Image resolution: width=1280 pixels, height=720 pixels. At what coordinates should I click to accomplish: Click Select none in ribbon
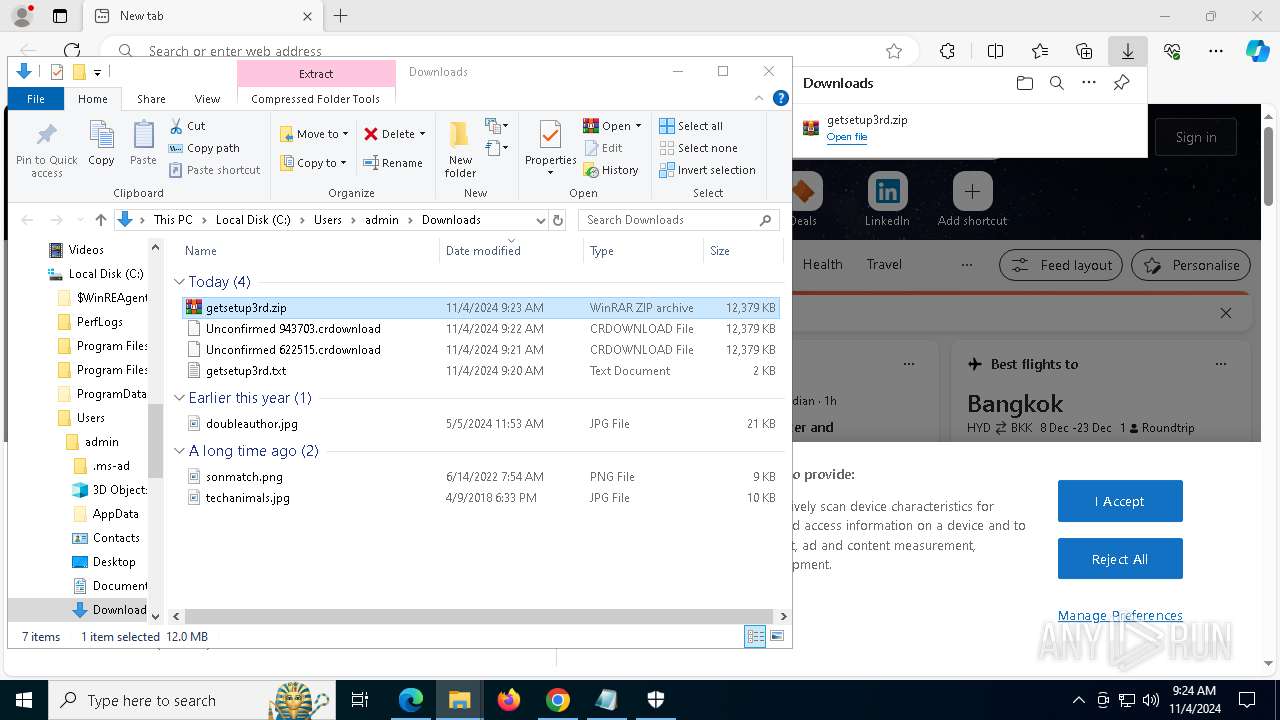pyautogui.click(x=698, y=148)
